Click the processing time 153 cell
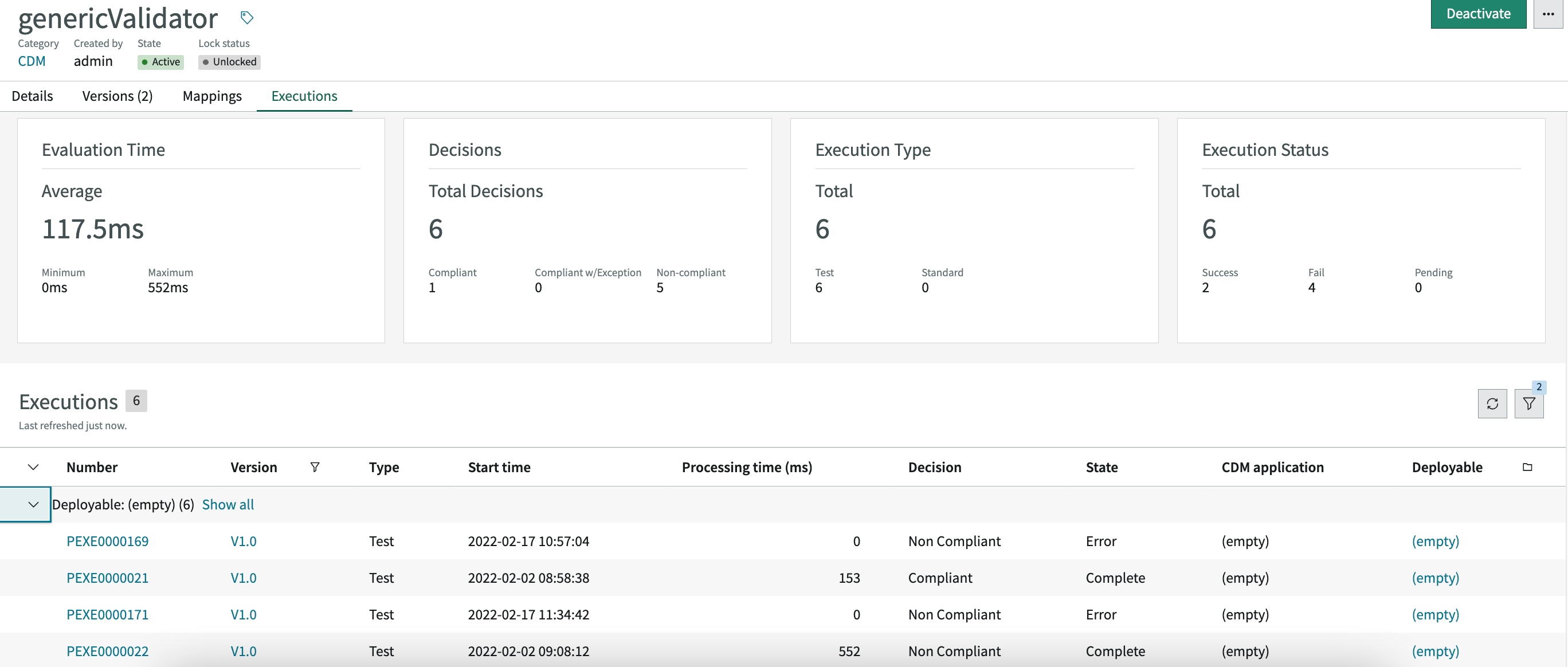1568x667 pixels. point(849,578)
